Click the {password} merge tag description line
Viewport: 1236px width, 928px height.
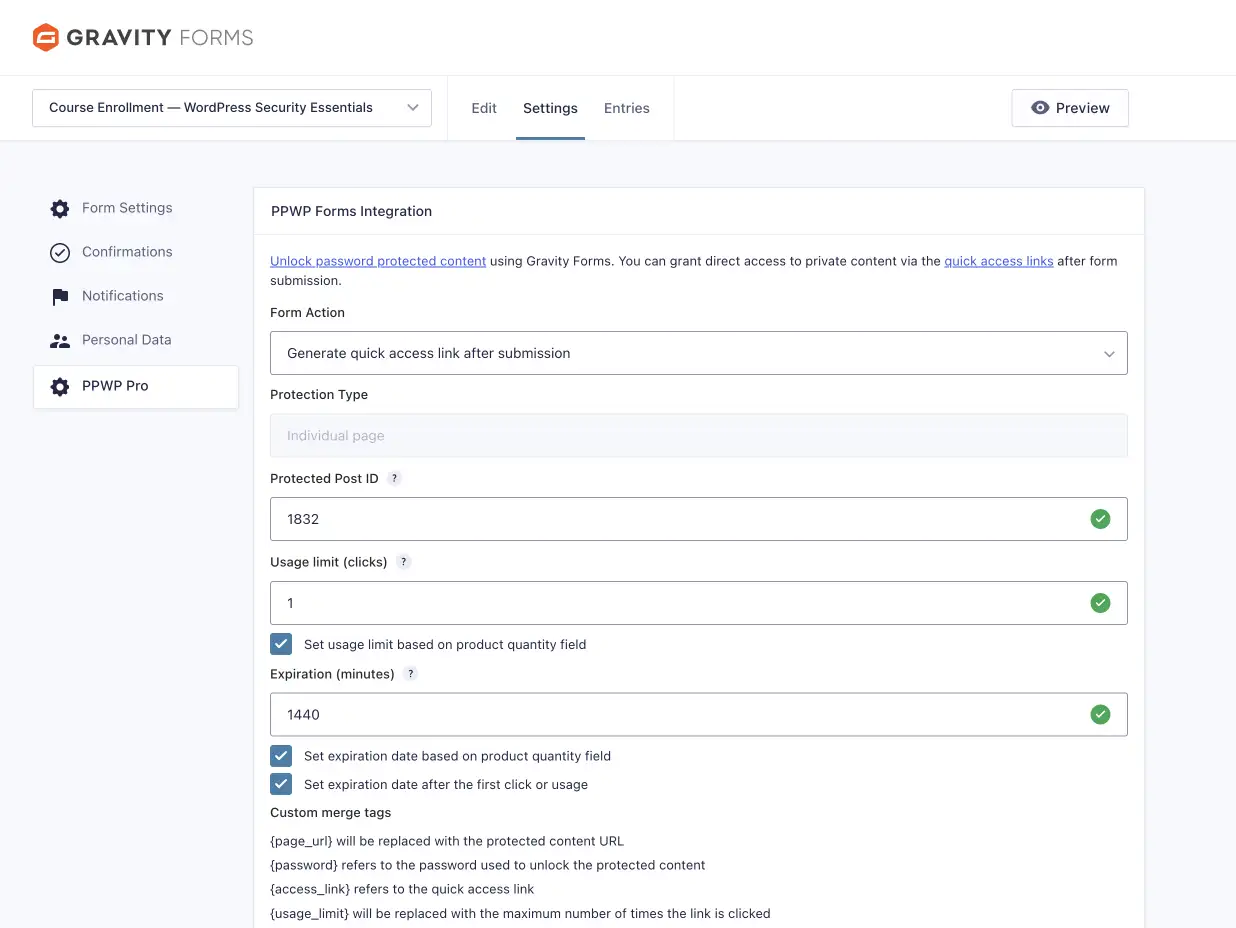pyautogui.click(x=488, y=865)
